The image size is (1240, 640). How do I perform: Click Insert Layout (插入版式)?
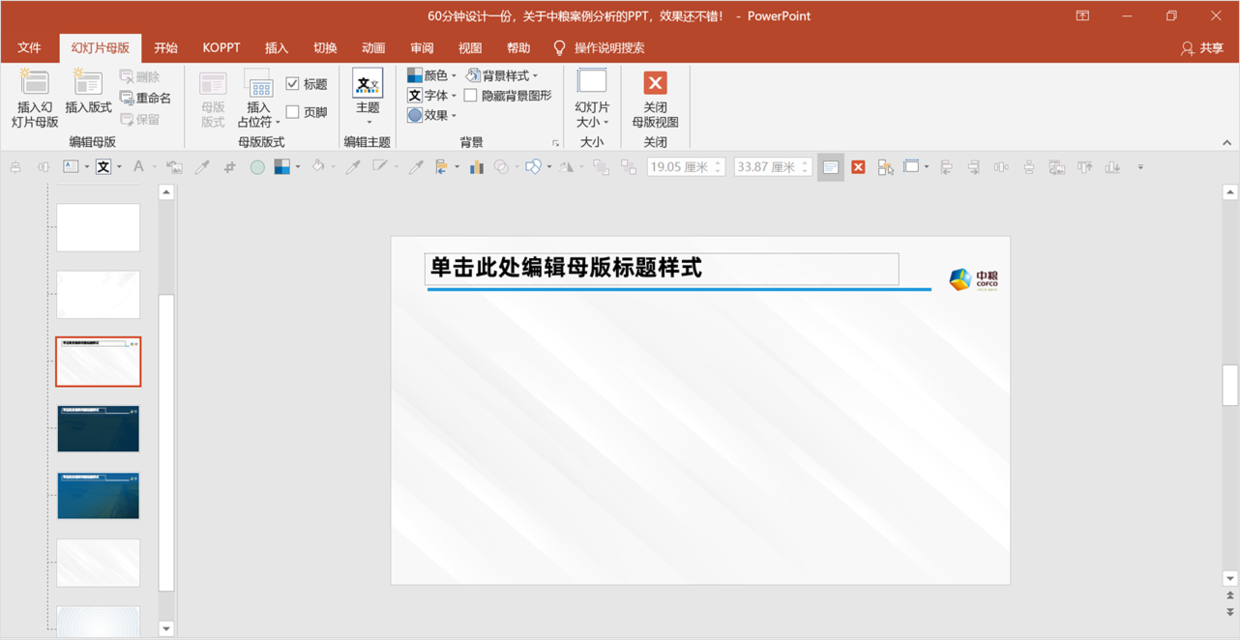[x=88, y=93]
